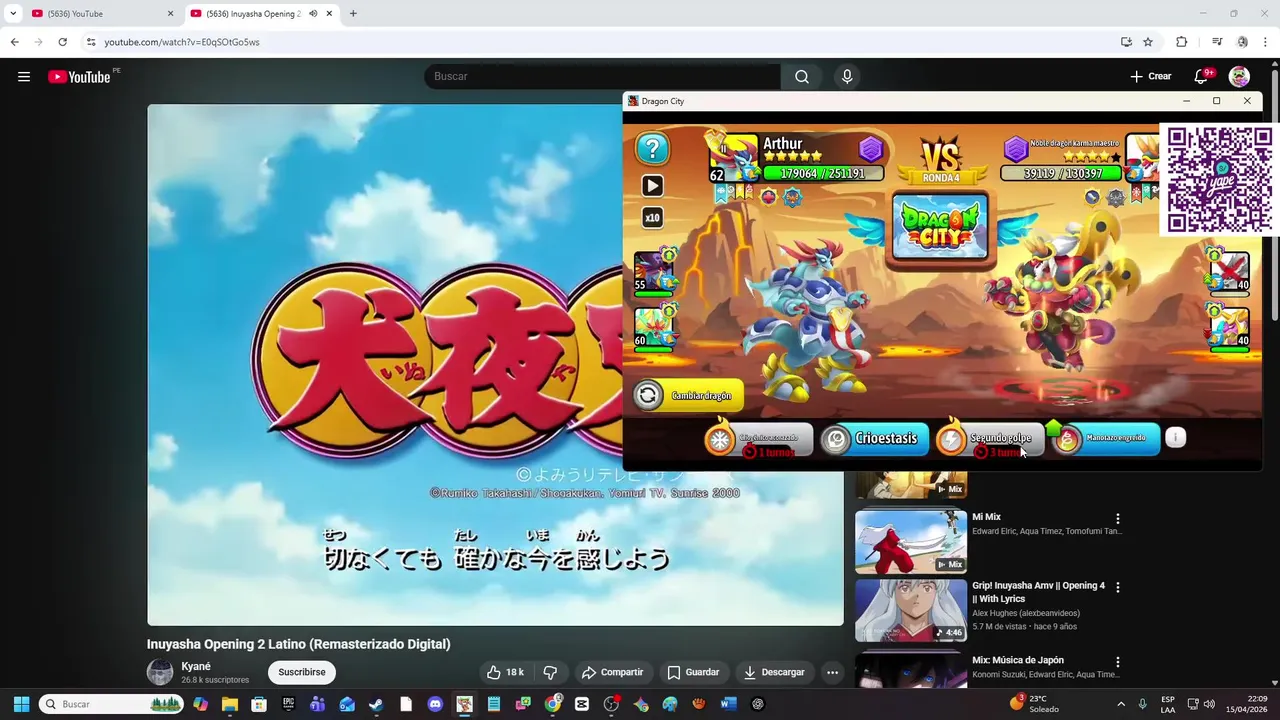1280x720 pixels.
Task: Click install app icon in address bar
Action: [1126, 42]
